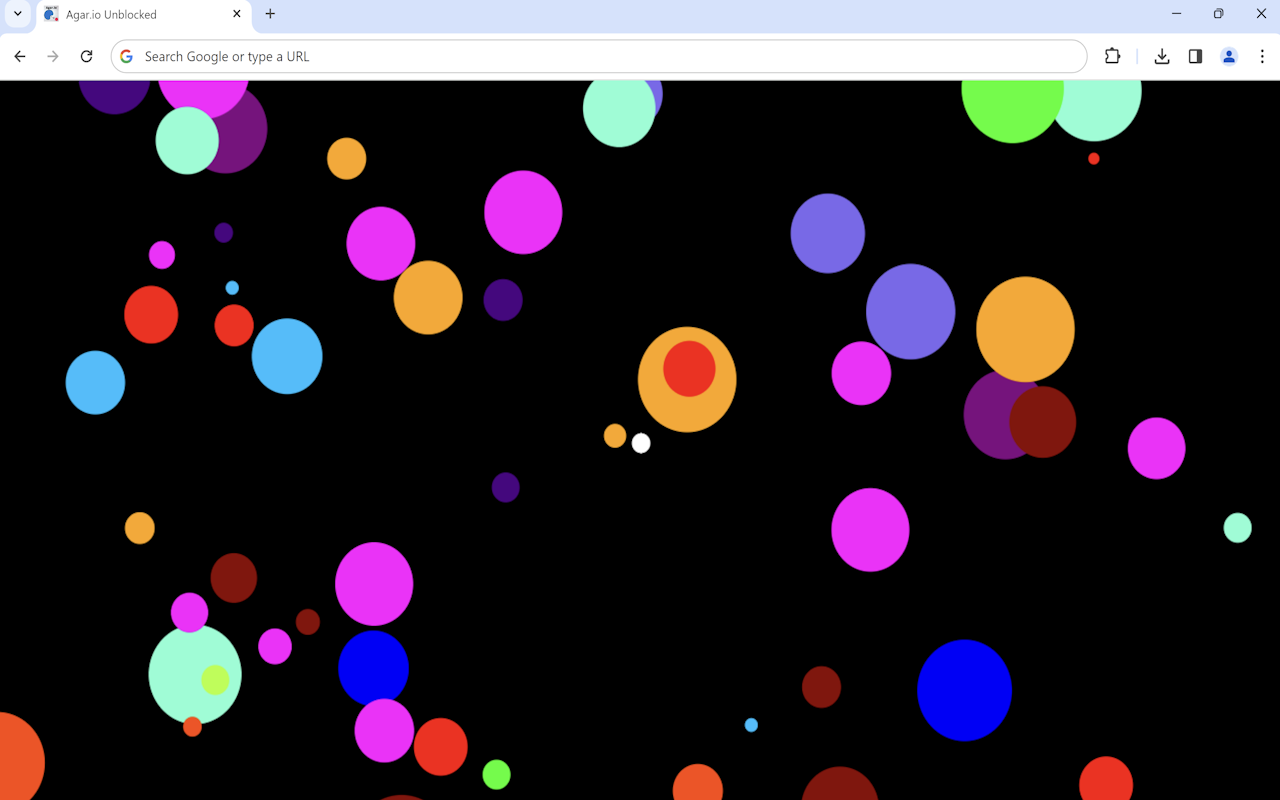Click the back navigation arrow
The height and width of the screenshot is (800, 1280).
point(20,56)
